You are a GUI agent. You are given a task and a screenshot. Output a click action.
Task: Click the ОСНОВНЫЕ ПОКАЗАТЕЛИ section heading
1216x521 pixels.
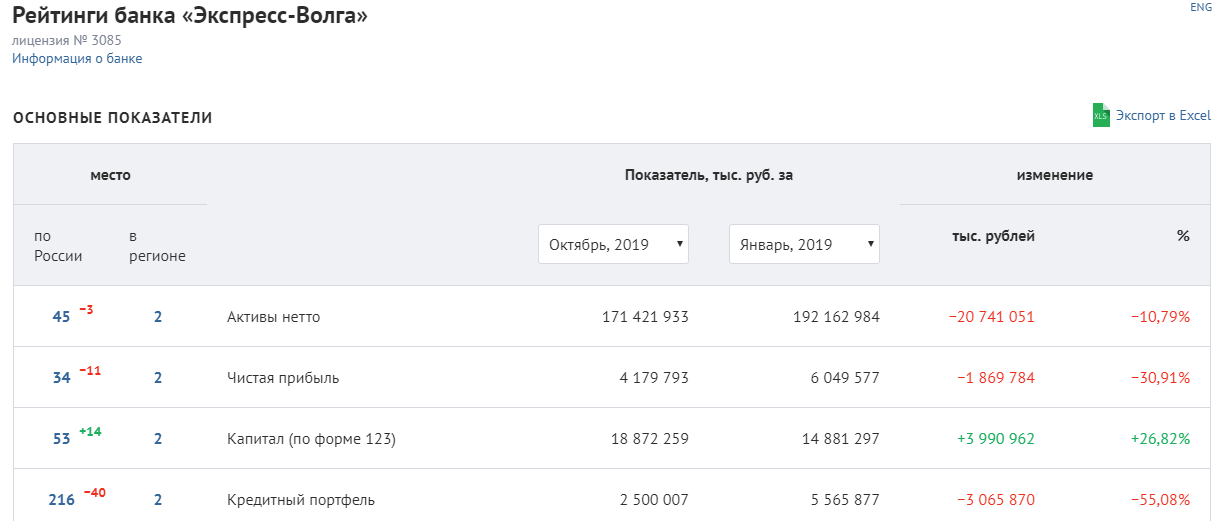(x=113, y=118)
